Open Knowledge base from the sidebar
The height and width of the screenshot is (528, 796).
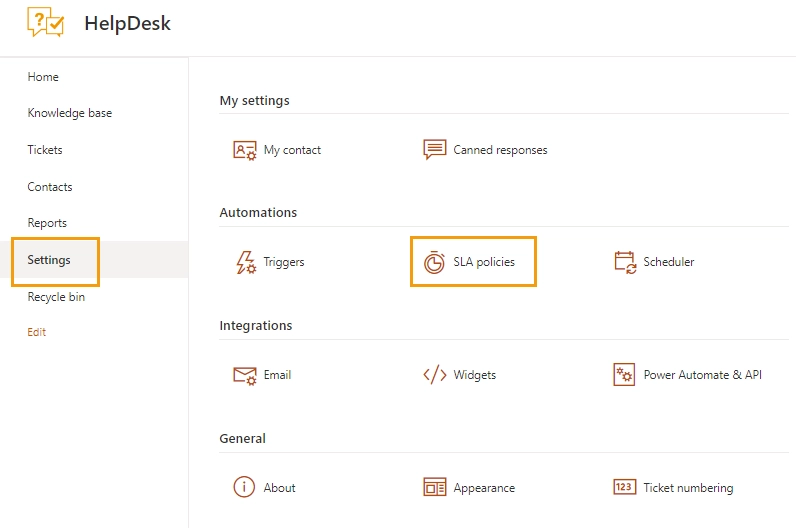pos(70,113)
